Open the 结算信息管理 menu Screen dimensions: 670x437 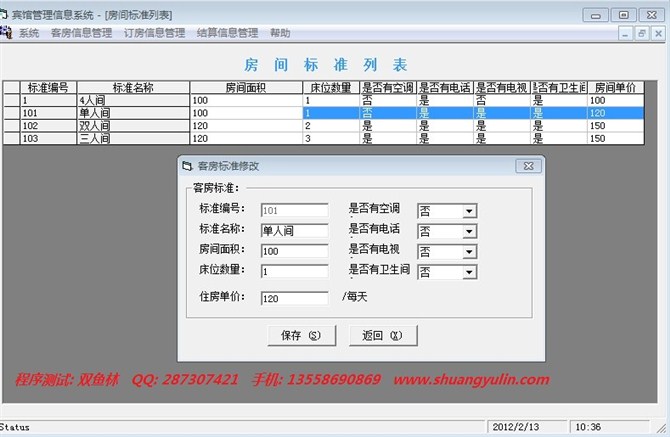point(227,33)
